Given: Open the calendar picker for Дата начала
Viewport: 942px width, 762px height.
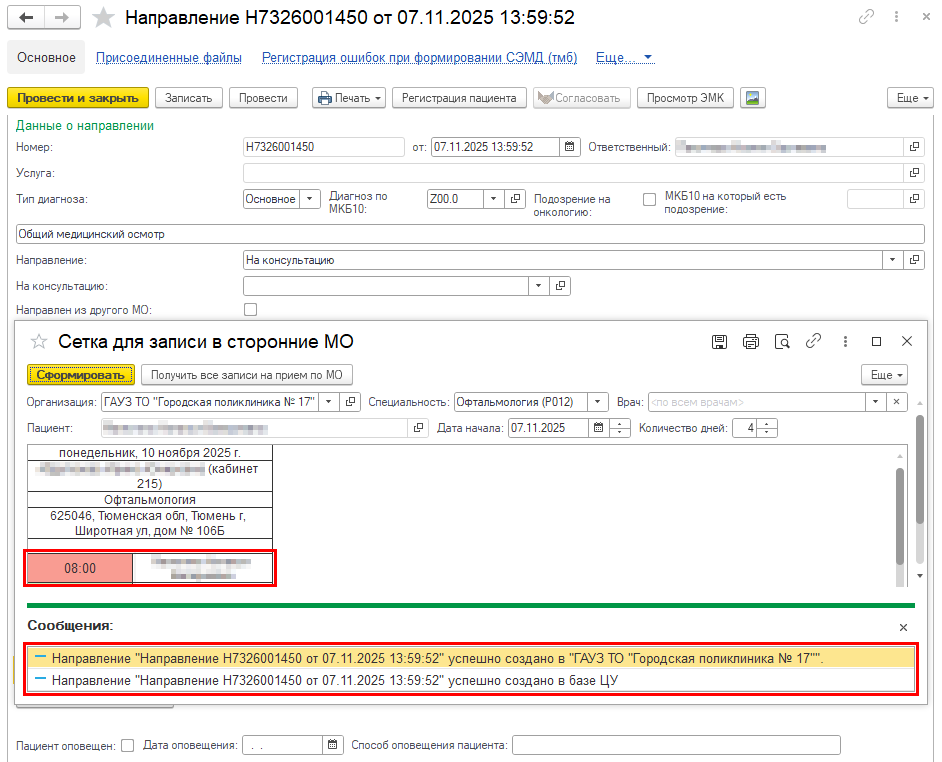Looking at the screenshot, I should coord(598,428).
